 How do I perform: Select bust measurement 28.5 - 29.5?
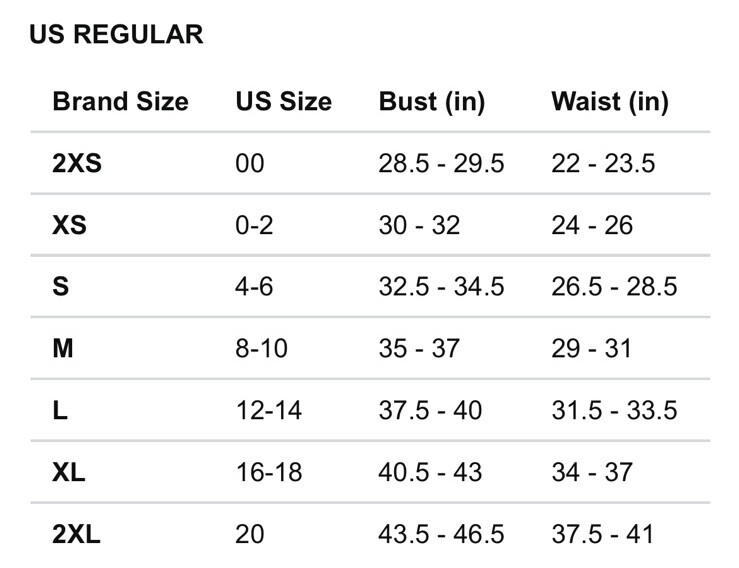coord(442,164)
